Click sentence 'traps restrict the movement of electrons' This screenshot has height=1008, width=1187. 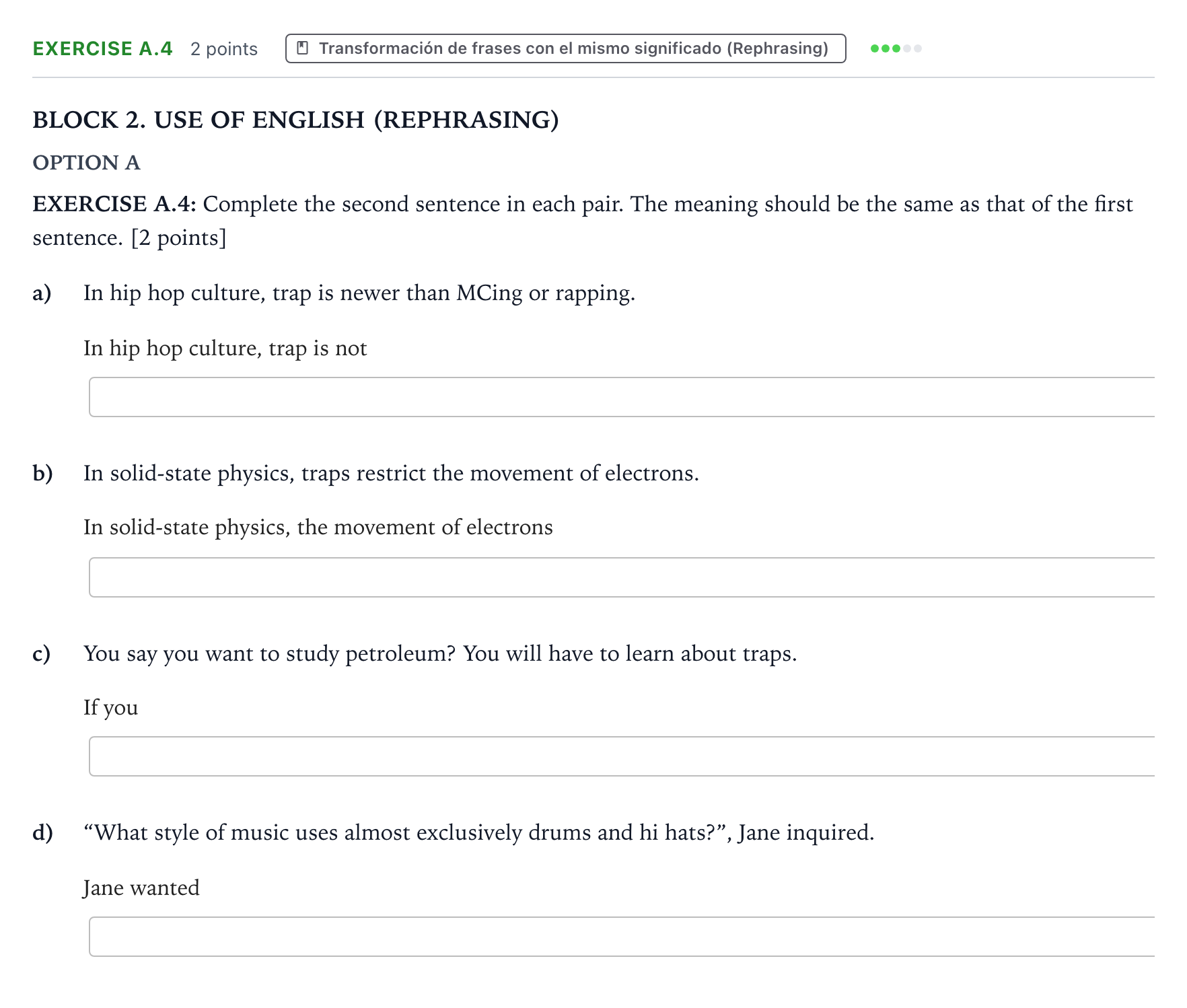(x=500, y=474)
